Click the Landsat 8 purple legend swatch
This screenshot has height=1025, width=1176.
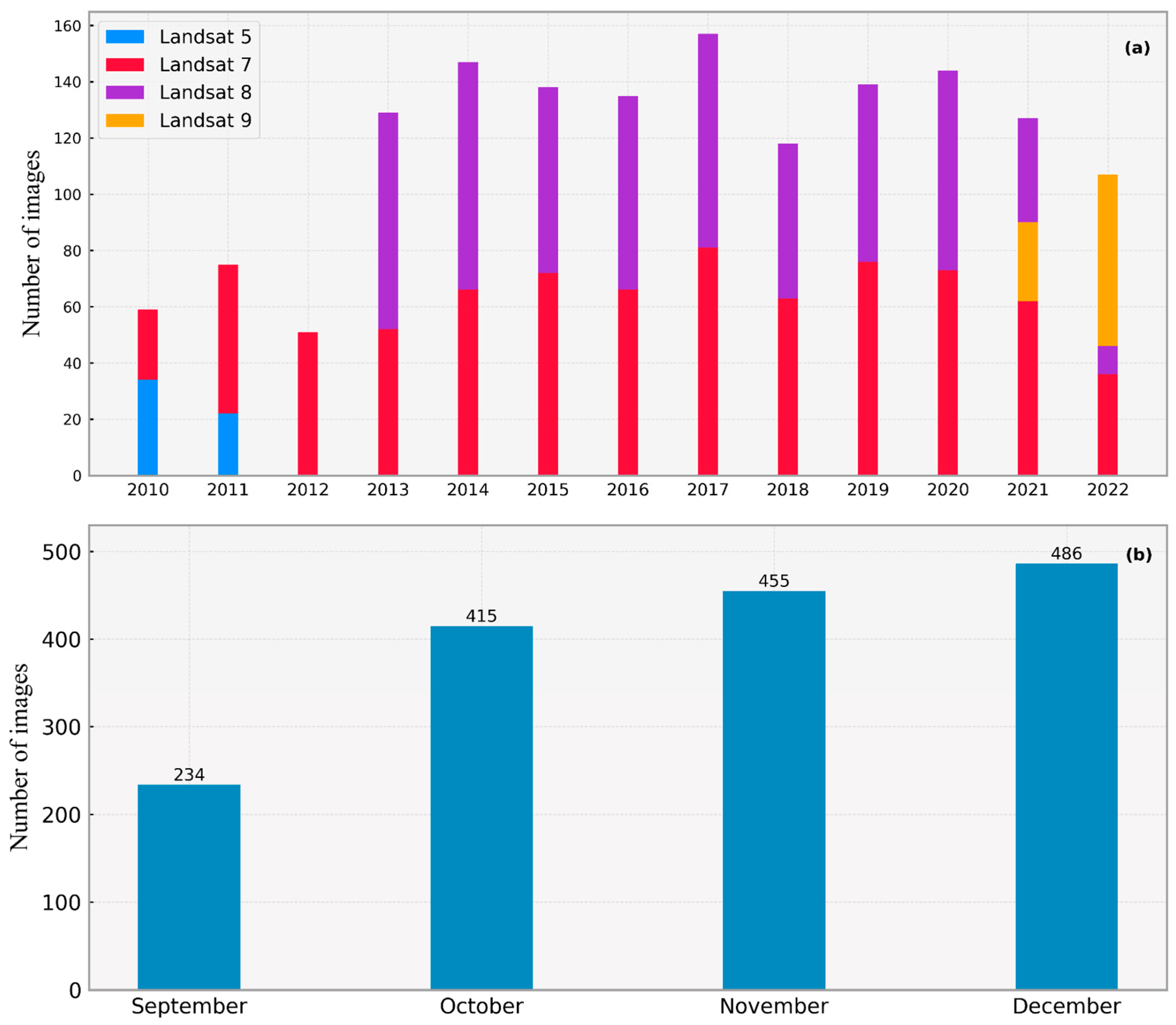(125, 92)
